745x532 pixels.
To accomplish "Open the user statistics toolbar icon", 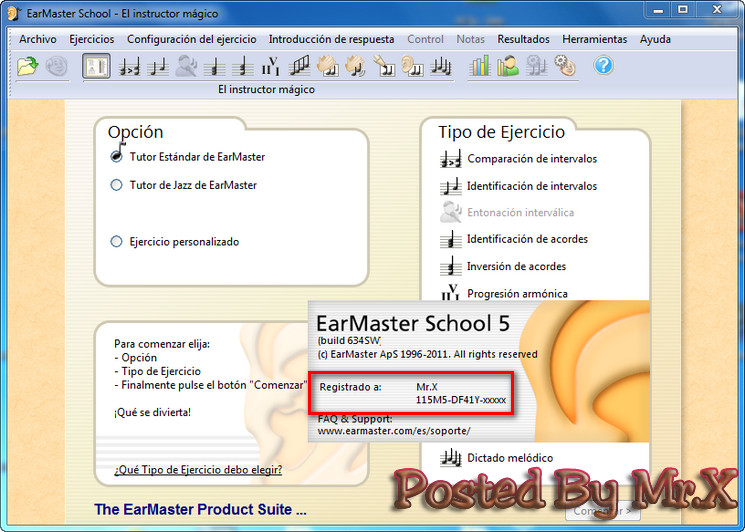I will (x=508, y=66).
